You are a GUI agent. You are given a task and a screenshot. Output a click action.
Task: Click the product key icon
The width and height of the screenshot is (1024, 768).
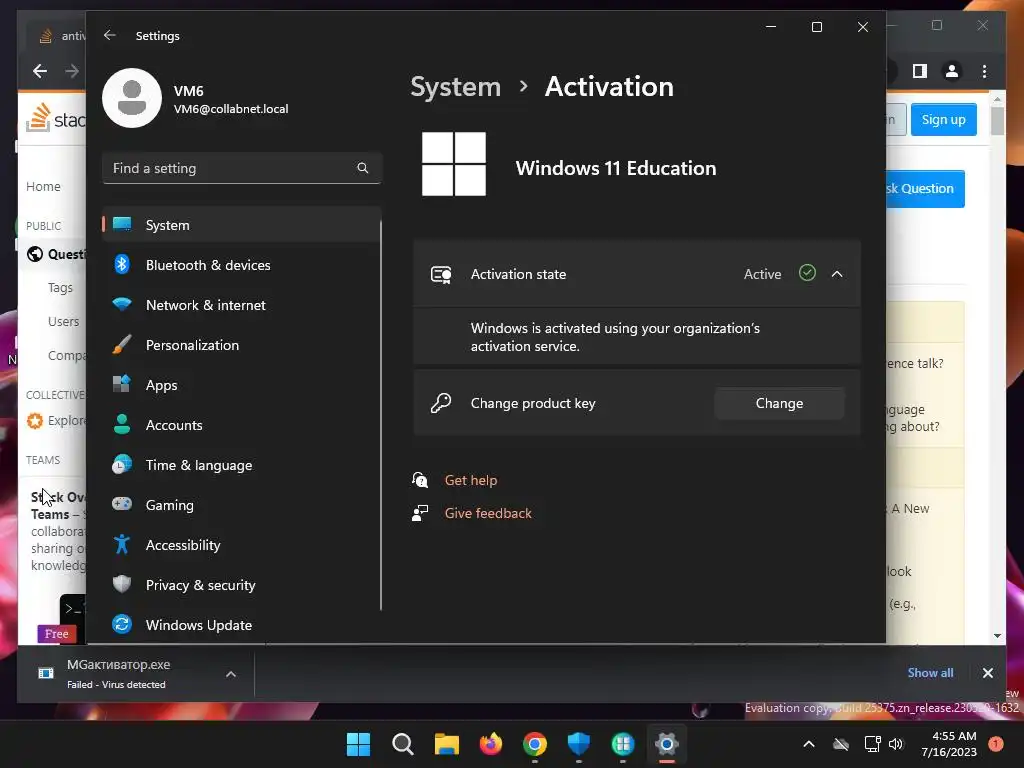point(441,403)
